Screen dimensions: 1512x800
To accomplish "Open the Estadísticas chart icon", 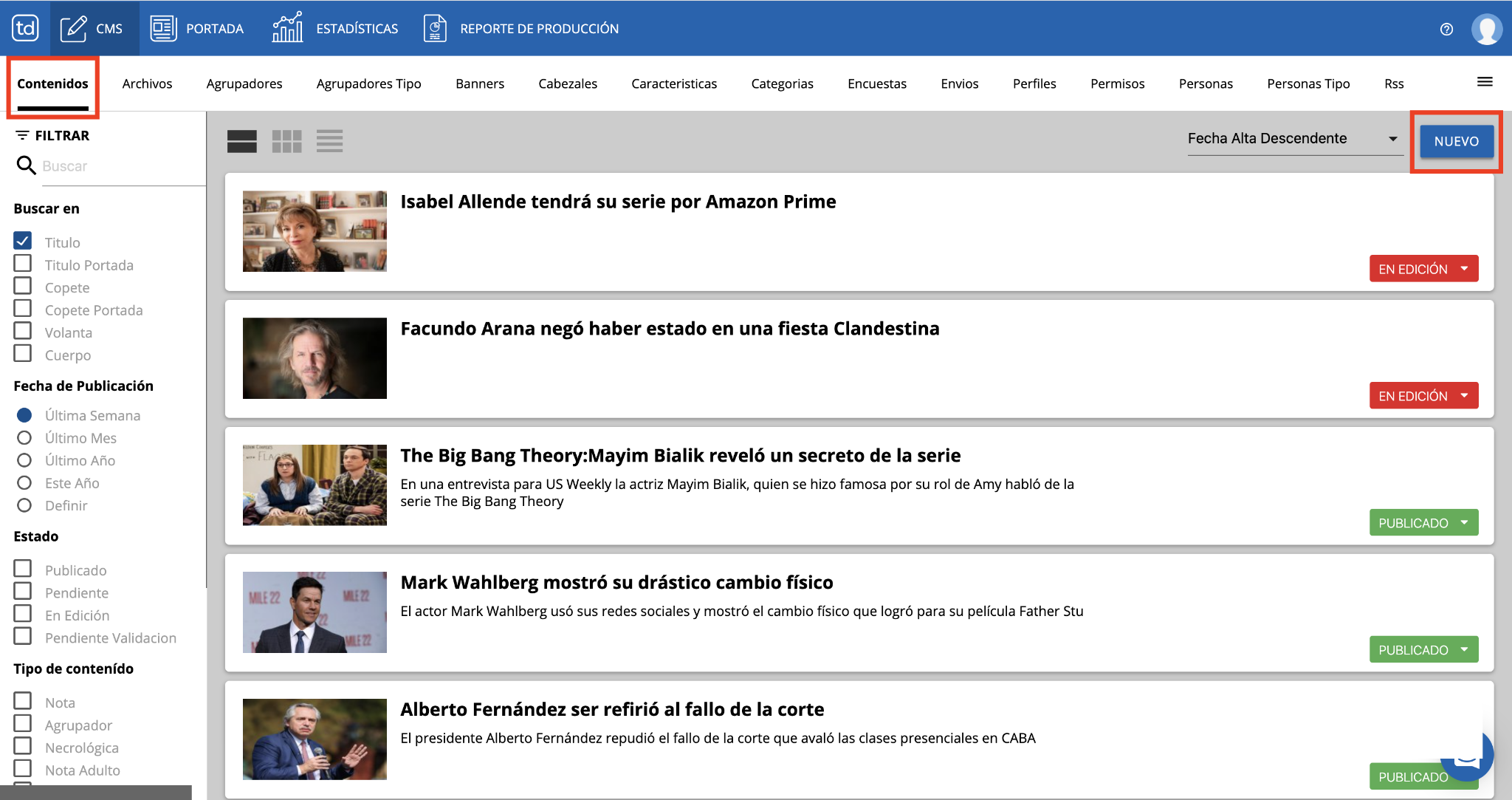I will [x=287, y=28].
